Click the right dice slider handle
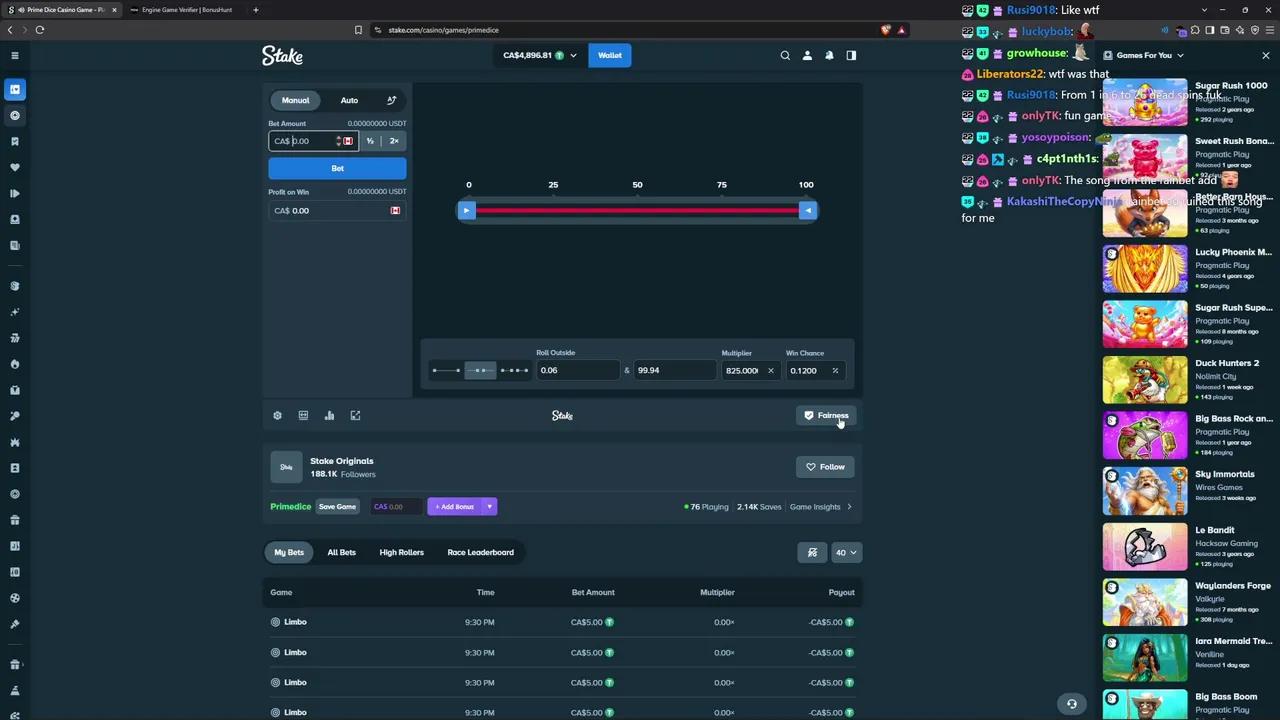 point(807,210)
